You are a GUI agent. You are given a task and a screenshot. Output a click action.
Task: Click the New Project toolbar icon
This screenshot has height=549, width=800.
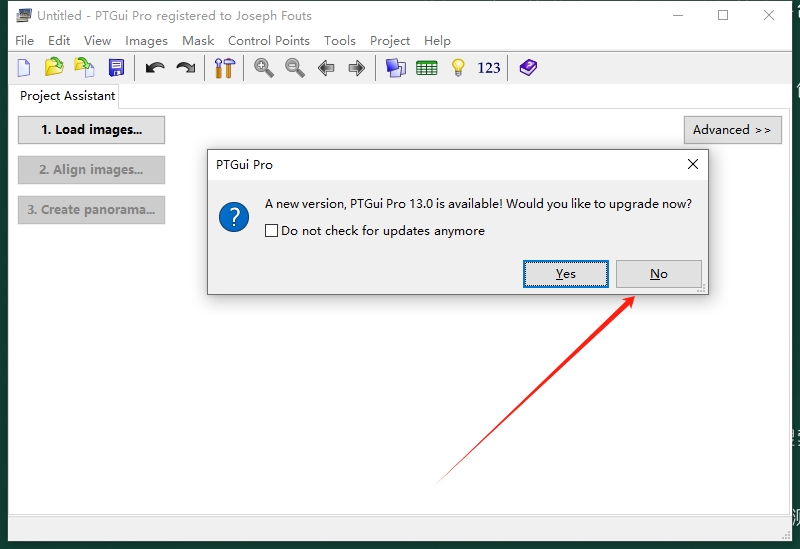click(x=24, y=68)
